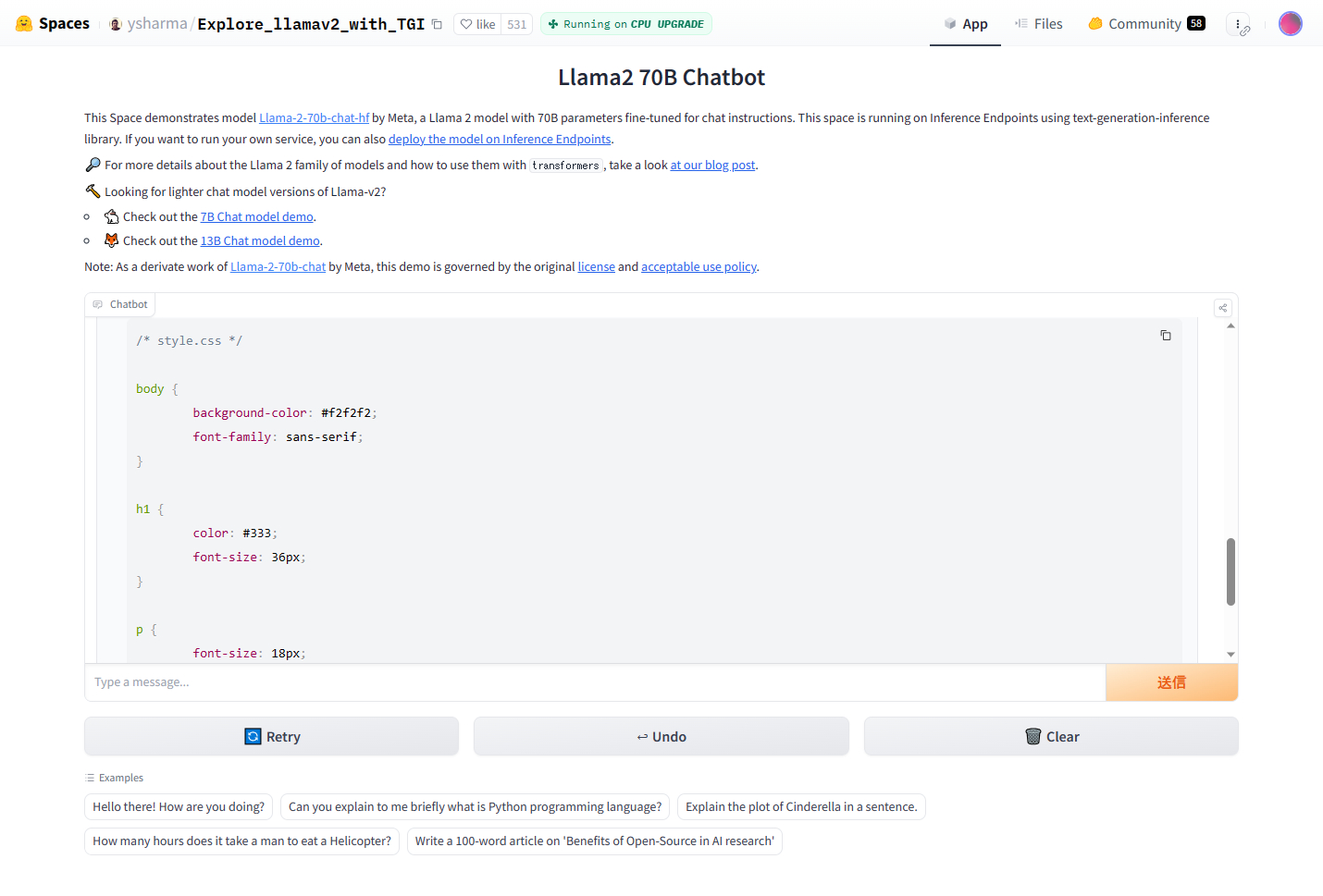Click the Running on CPU Upgrade badge
Viewport: 1323px width, 896px height.
626,24
